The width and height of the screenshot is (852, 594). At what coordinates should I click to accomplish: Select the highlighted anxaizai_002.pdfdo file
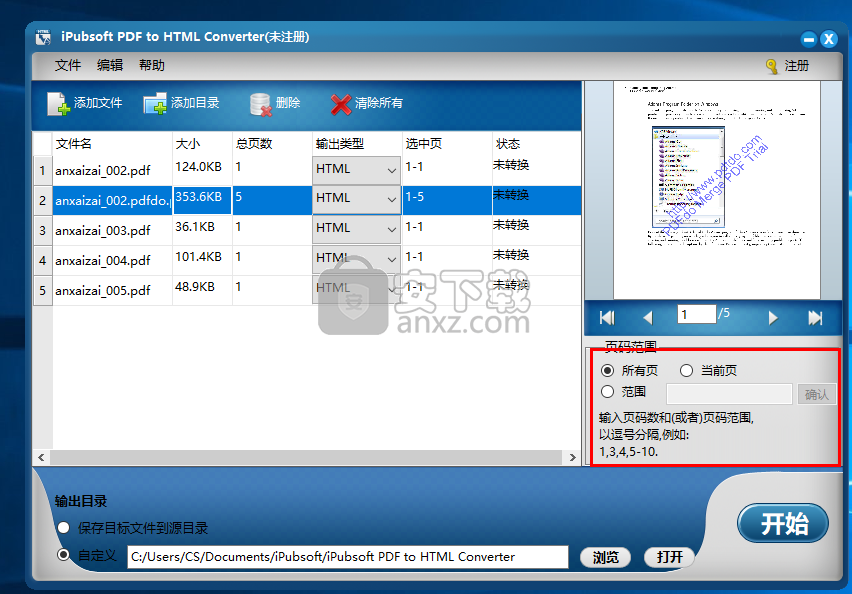point(112,201)
